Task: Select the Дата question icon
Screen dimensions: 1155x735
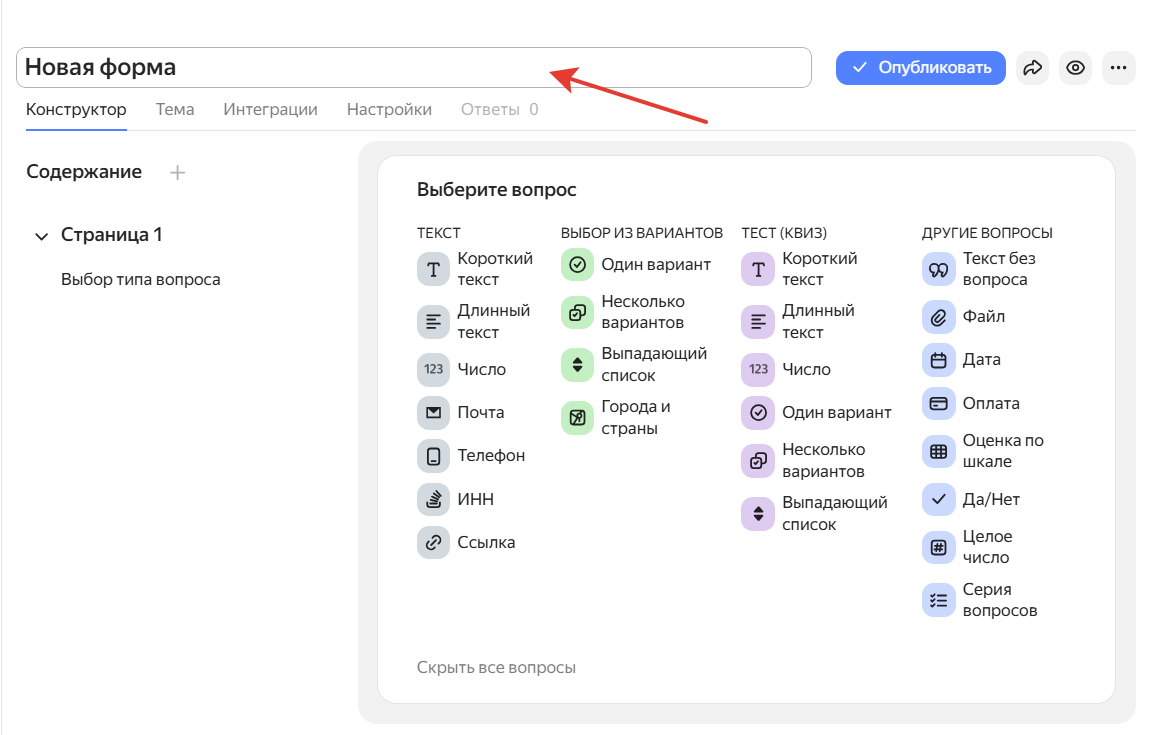Action: click(x=938, y=359)
